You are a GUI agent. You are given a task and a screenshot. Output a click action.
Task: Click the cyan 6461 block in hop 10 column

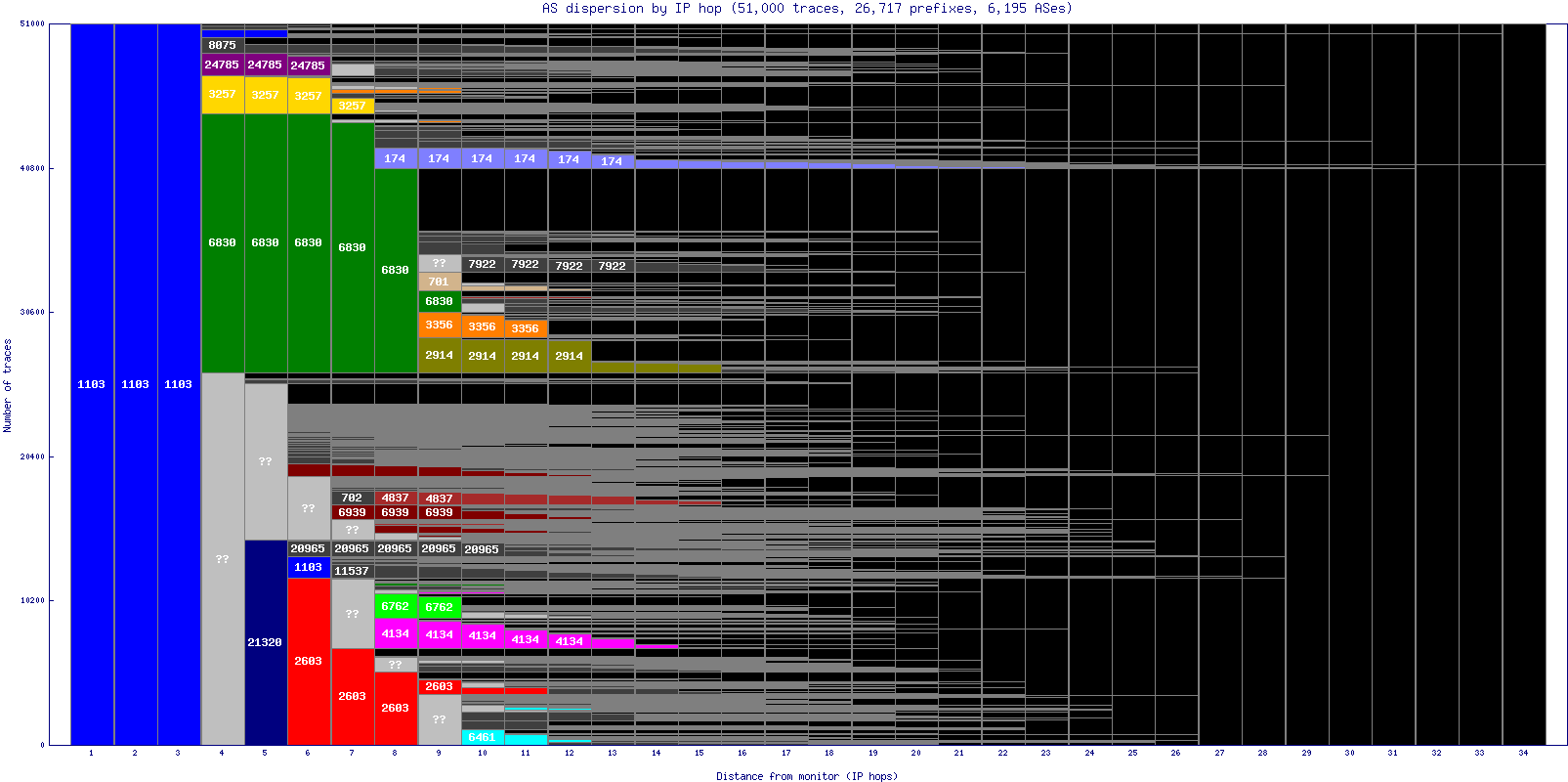482,737
